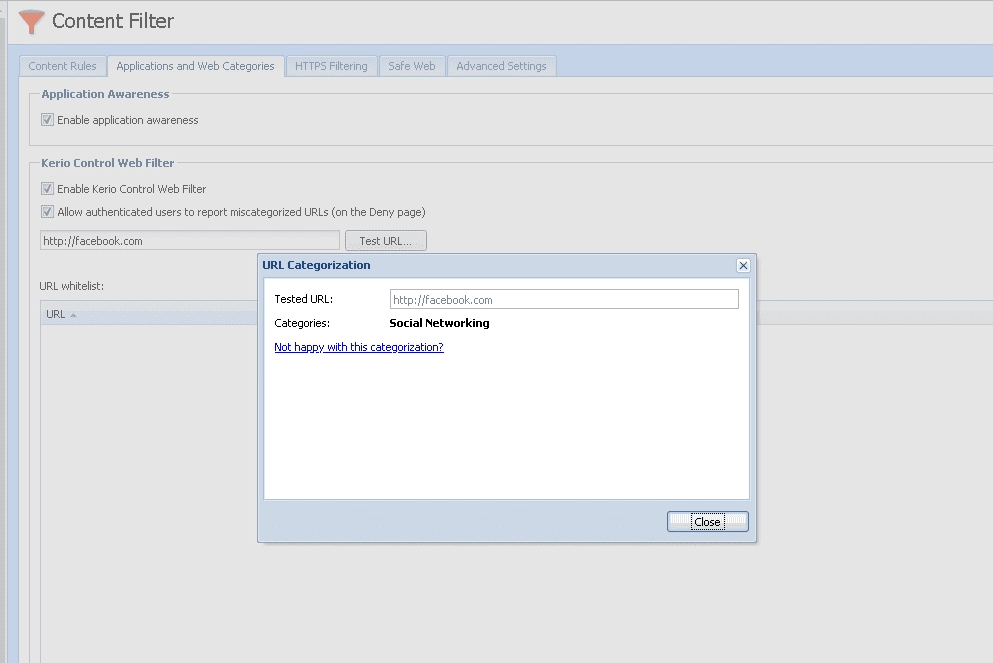Select Applications and Web Categories tab
Viewport: 993px width, 663px height.
coord(195,66)
